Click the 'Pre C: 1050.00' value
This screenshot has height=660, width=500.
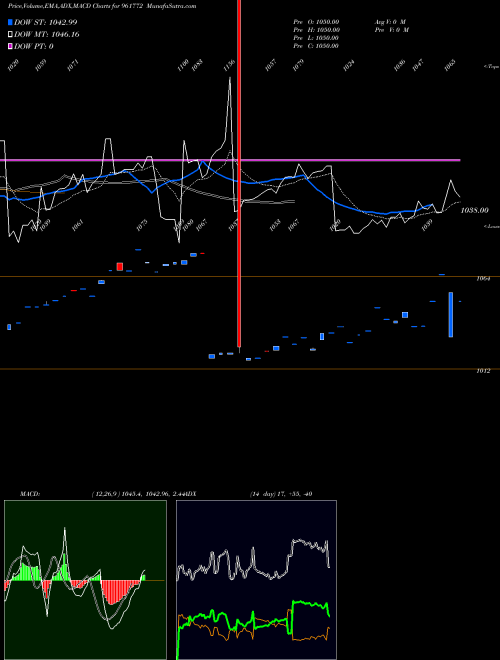click(316, 46)
